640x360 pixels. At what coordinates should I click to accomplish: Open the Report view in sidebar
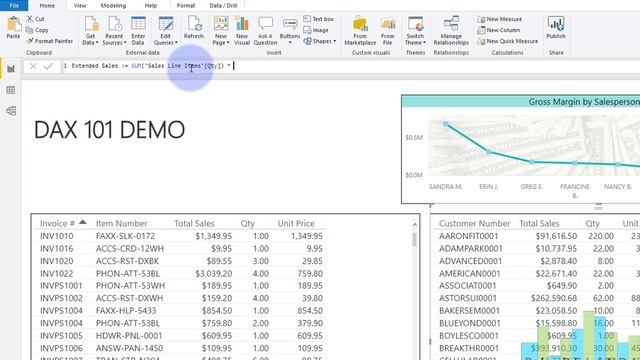click(x=11, y=69)
